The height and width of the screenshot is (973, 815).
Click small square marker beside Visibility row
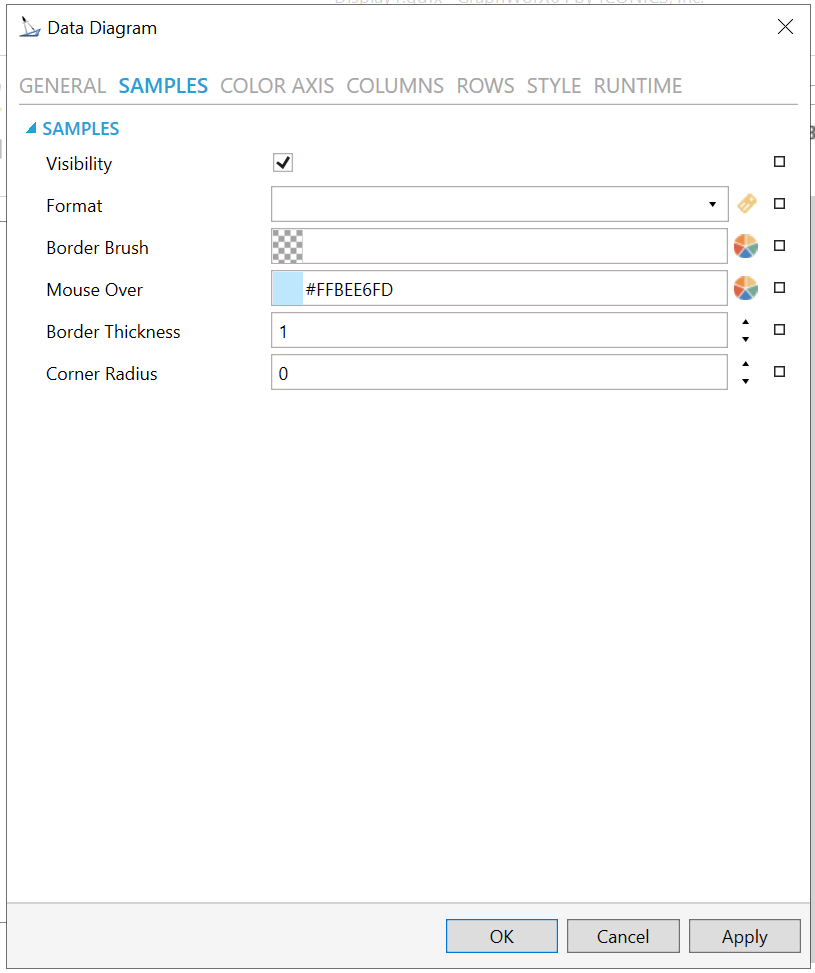tap(780, 162)
